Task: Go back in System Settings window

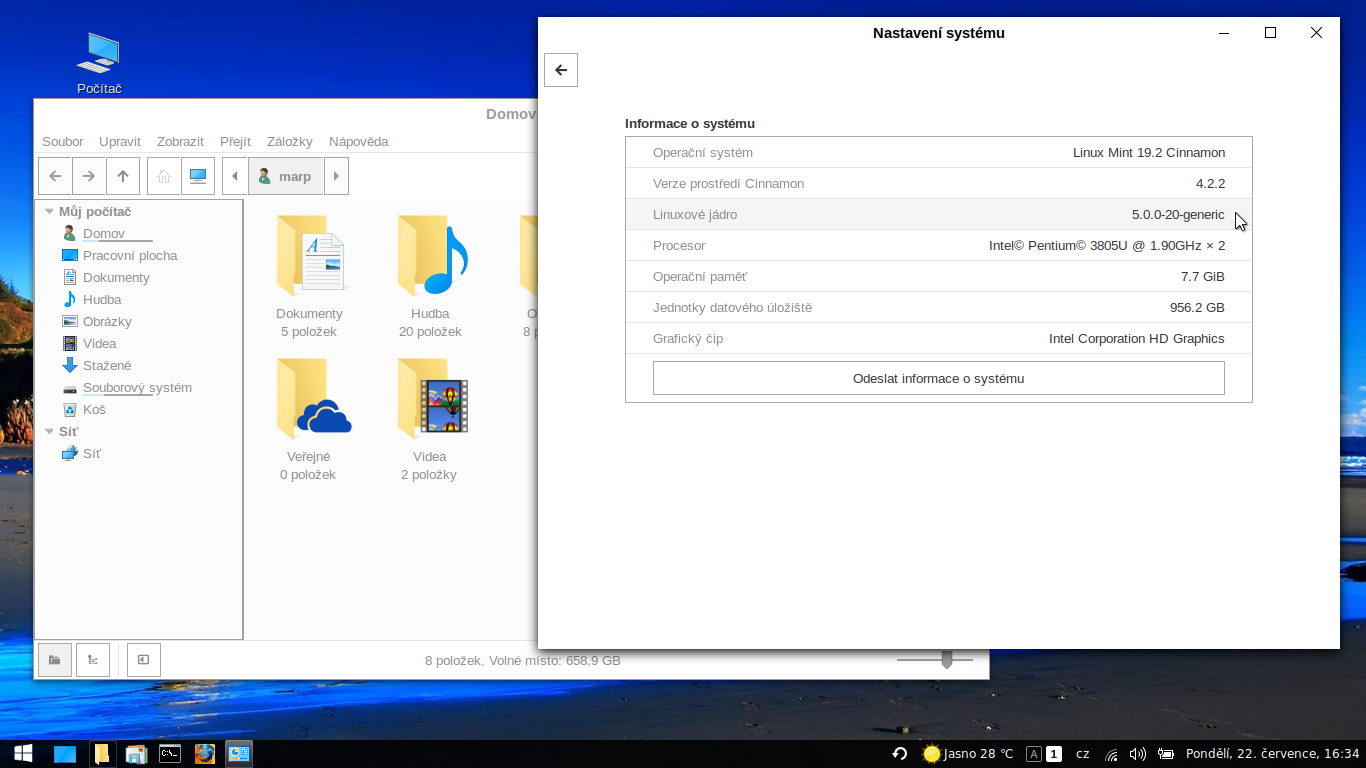Action: pyautogui.click(x=561, y=70)
